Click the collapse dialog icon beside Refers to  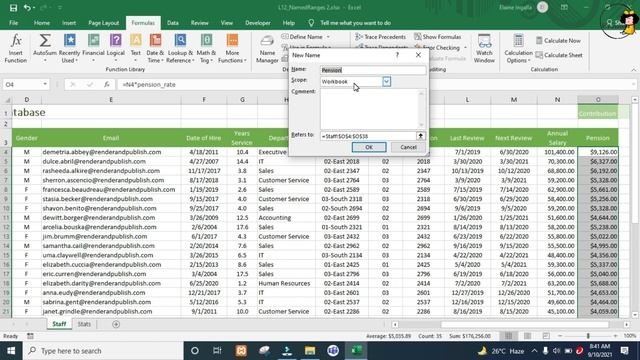pos(420,136)
